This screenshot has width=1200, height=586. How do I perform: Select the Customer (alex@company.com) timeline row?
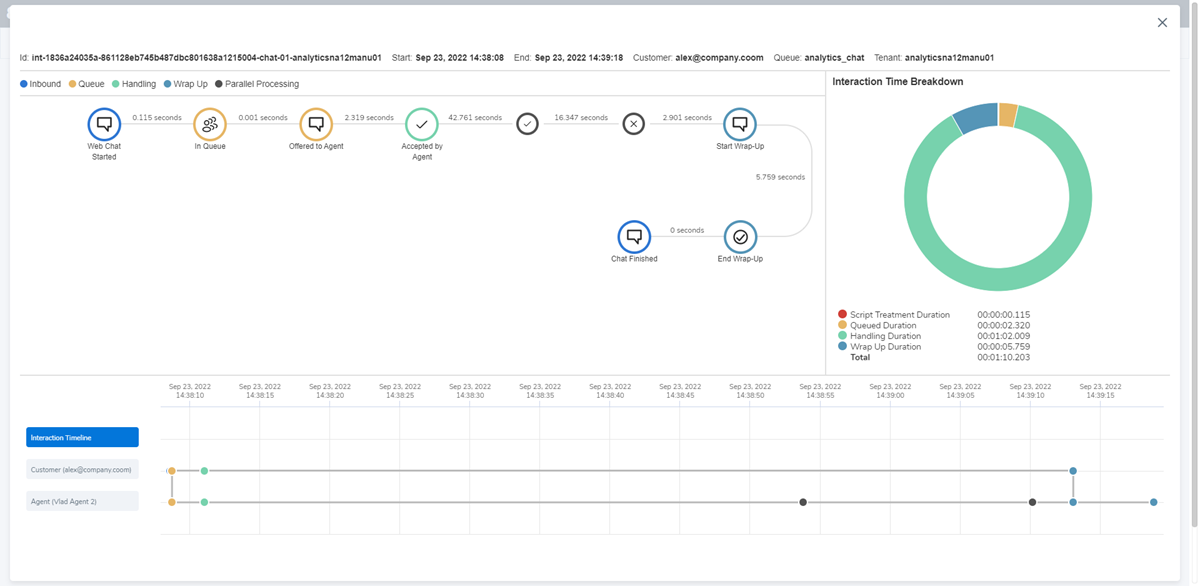82,469
